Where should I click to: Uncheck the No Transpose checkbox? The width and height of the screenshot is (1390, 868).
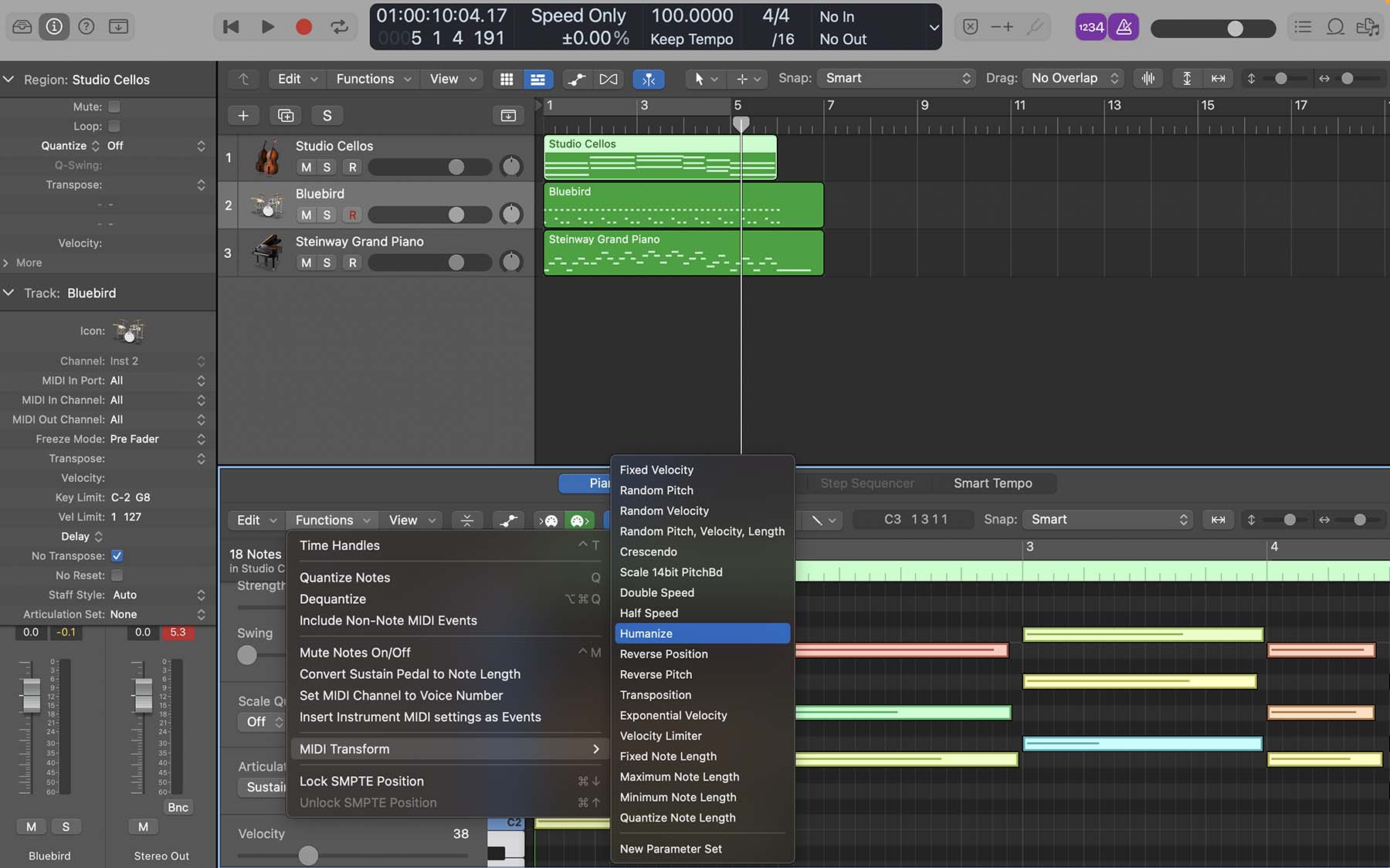[117, 556]
